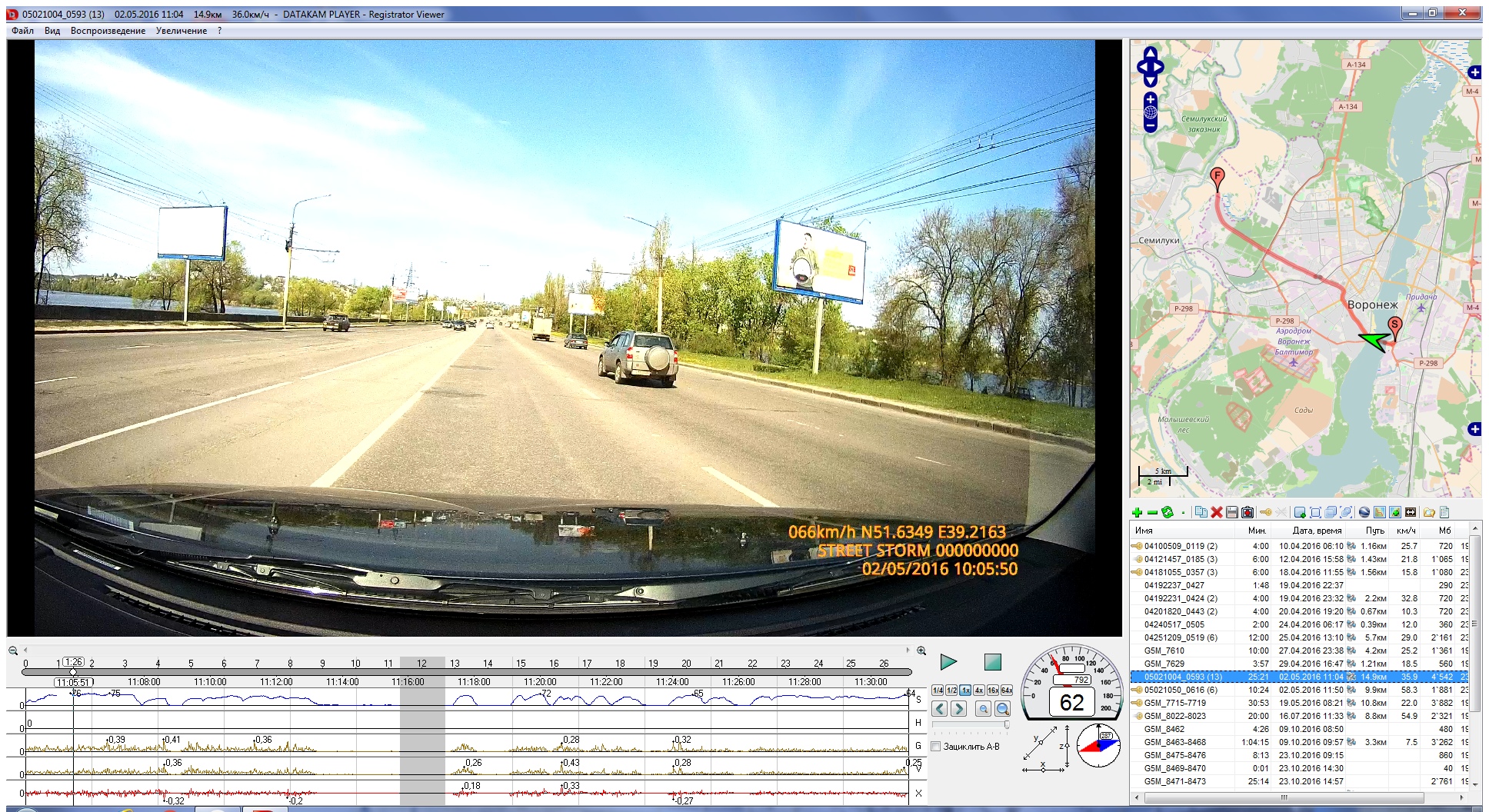This screenshot has width=1489, height=812.
Task: Expand the blue plus at map's lower-right
Action: click(1474, 429)
